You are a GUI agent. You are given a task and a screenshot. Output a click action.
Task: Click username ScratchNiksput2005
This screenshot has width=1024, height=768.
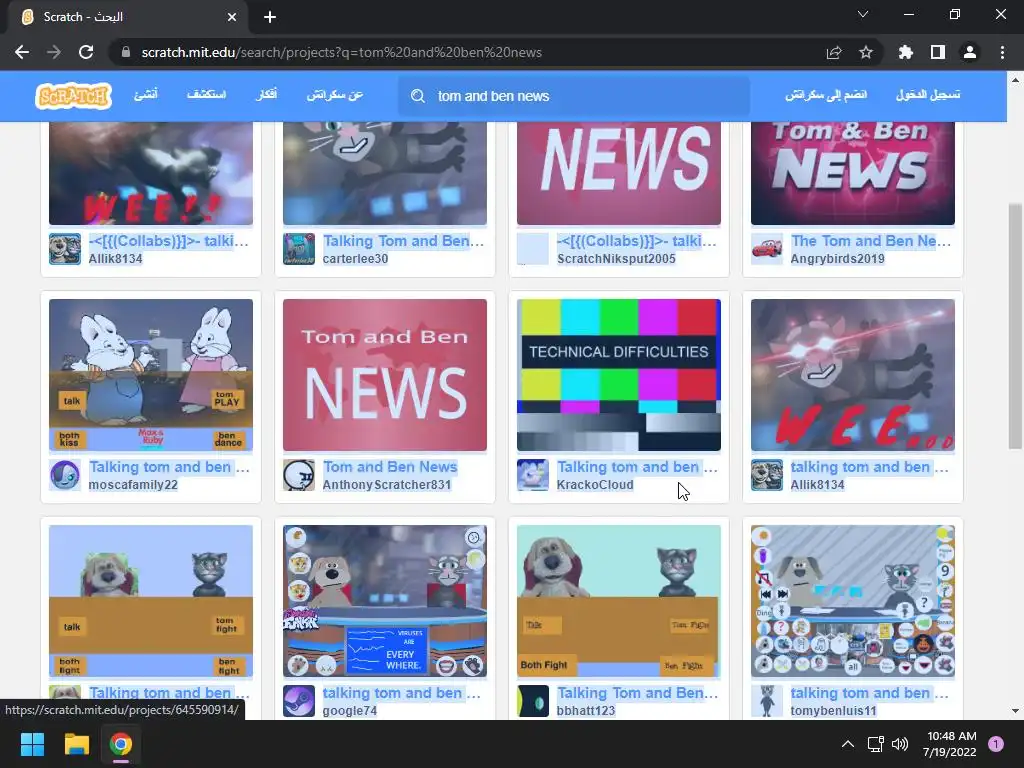click(616, 259)
